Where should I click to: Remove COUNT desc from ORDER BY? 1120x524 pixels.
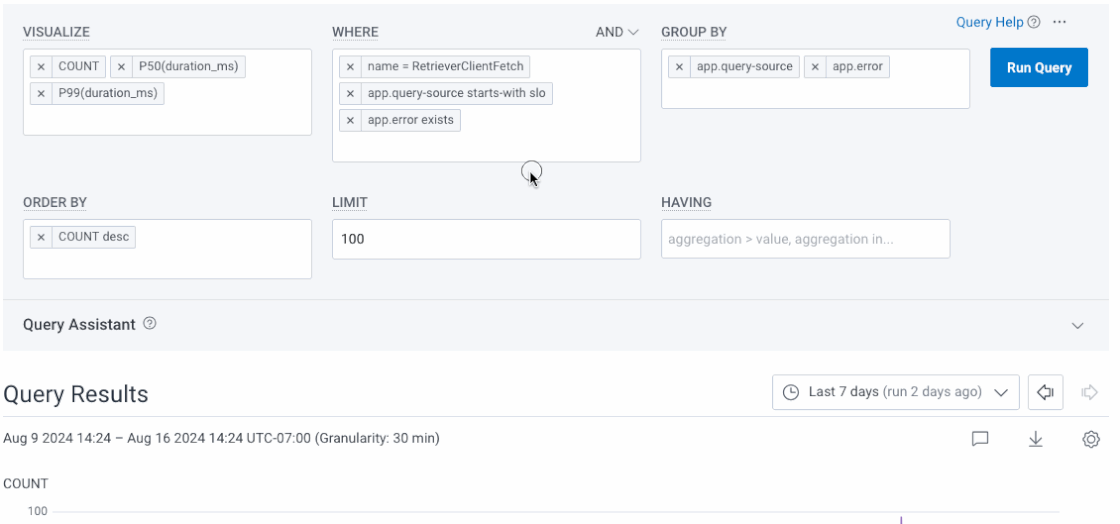(41, 238)
